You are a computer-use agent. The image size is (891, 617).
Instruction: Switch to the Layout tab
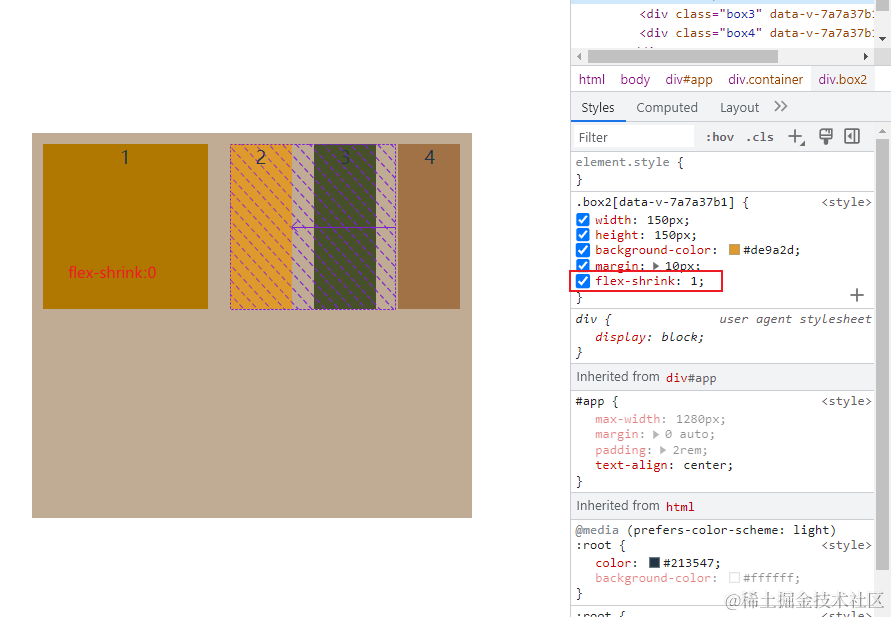pyautogui.click(x=739, y=107)
